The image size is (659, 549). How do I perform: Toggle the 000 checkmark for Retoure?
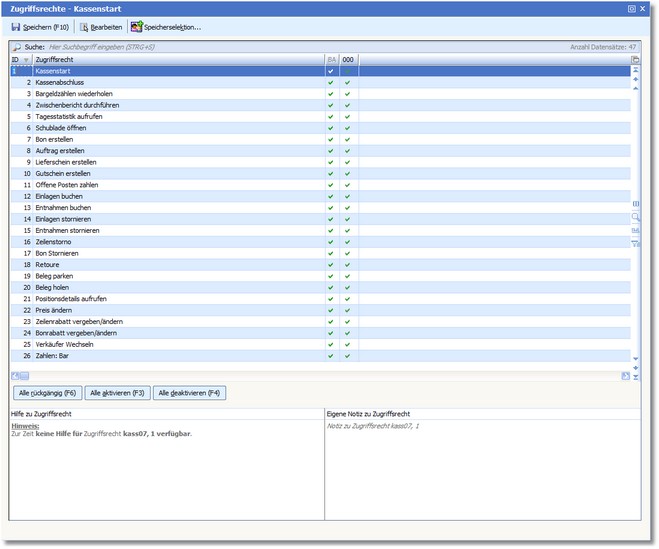tap(347, 265)
